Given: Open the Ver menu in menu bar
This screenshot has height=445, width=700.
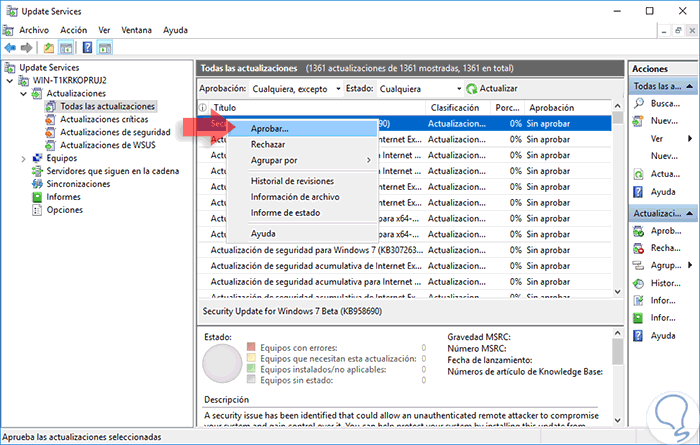Looking at the screenshot, I should (x=104, y=30).
